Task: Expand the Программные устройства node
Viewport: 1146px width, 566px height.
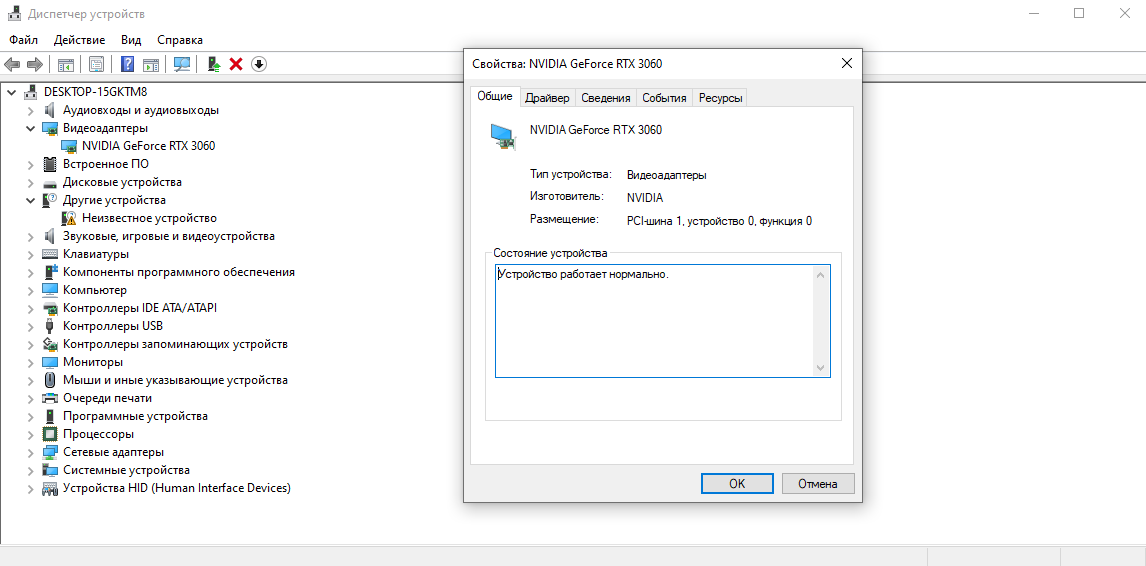Action: (31, 416)
